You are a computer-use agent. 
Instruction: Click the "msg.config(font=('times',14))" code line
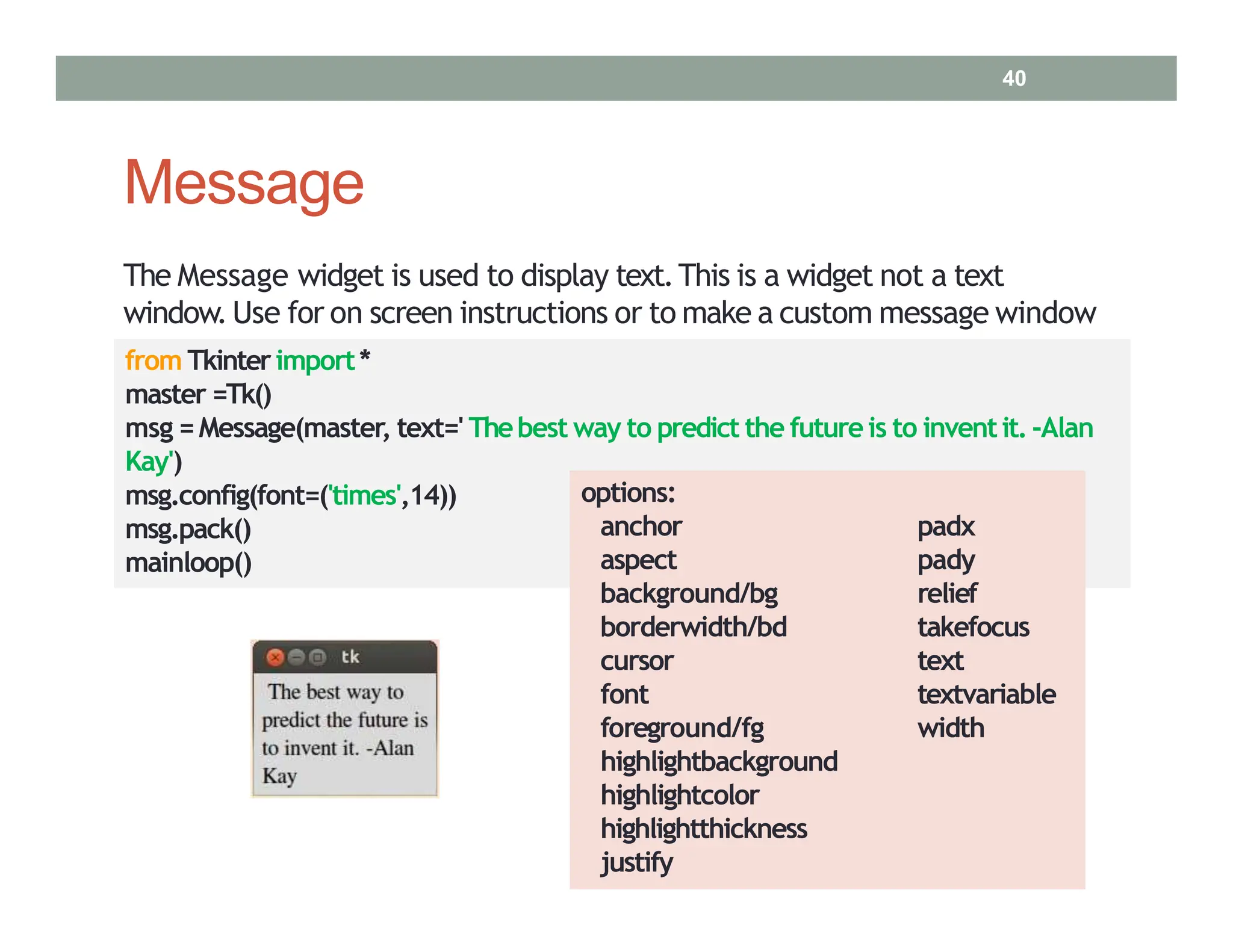pos(291,496)
